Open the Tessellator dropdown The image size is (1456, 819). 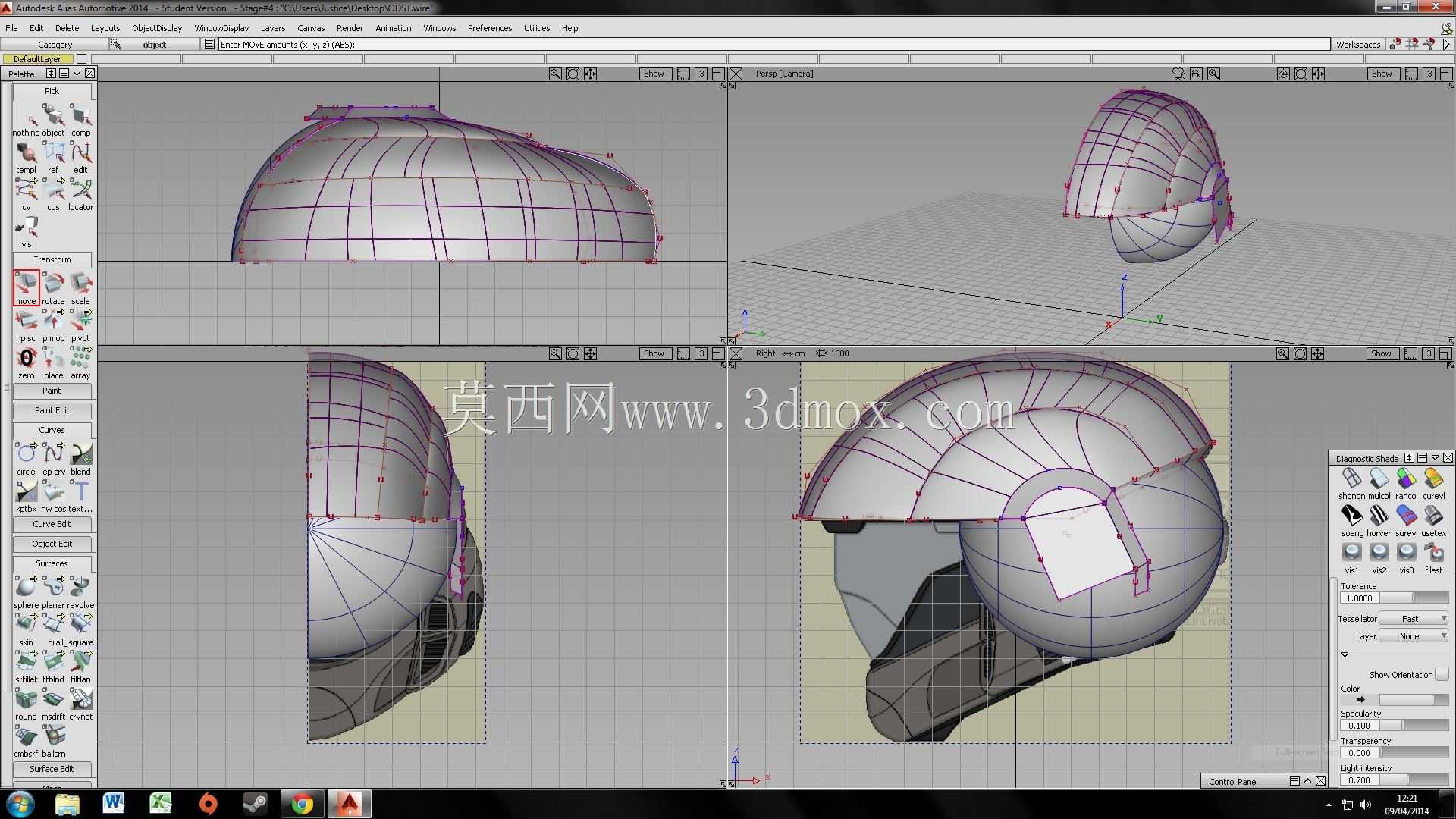click(x=1414, y=619)
